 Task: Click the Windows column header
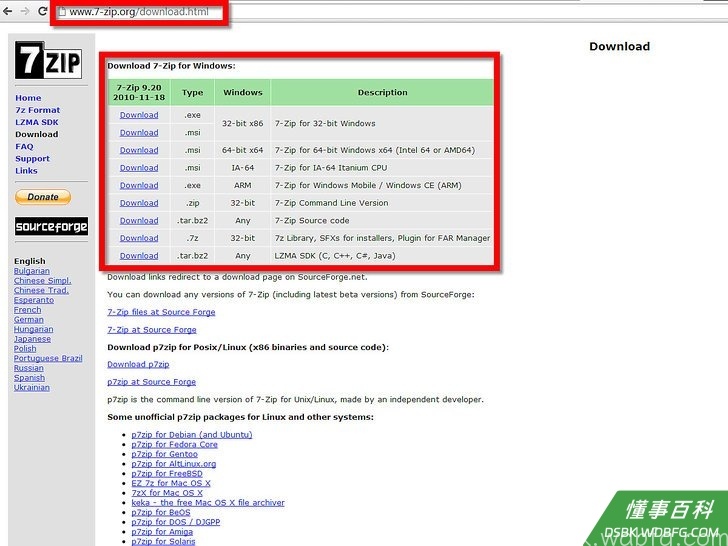click(x=242, y=92)
